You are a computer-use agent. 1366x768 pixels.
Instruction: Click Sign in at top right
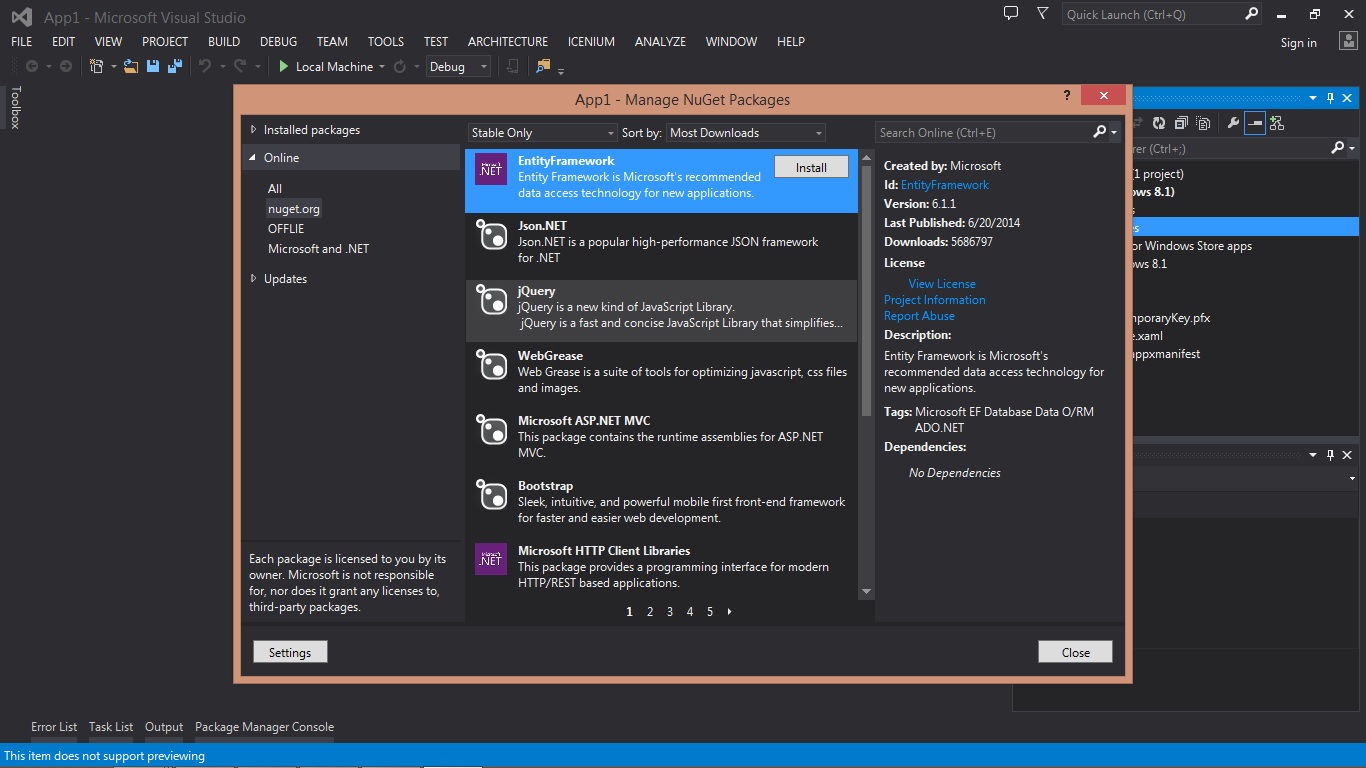click(x=1299, y=42)
